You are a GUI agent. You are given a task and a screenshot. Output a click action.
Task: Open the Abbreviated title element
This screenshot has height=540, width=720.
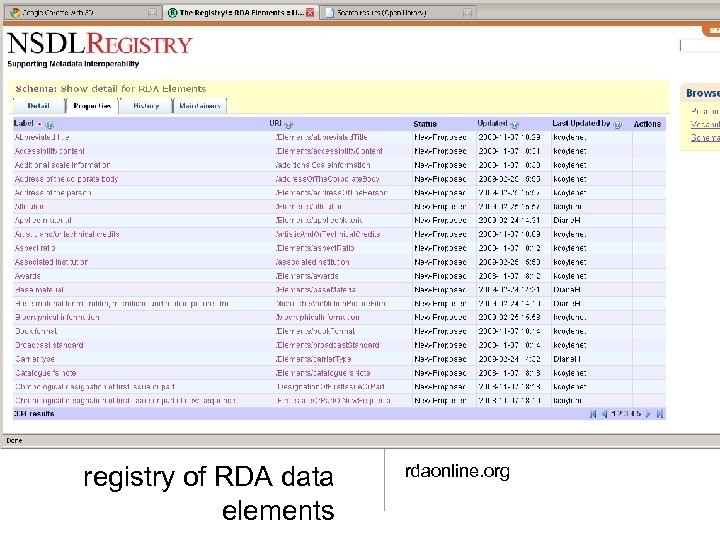click(42, 137)
